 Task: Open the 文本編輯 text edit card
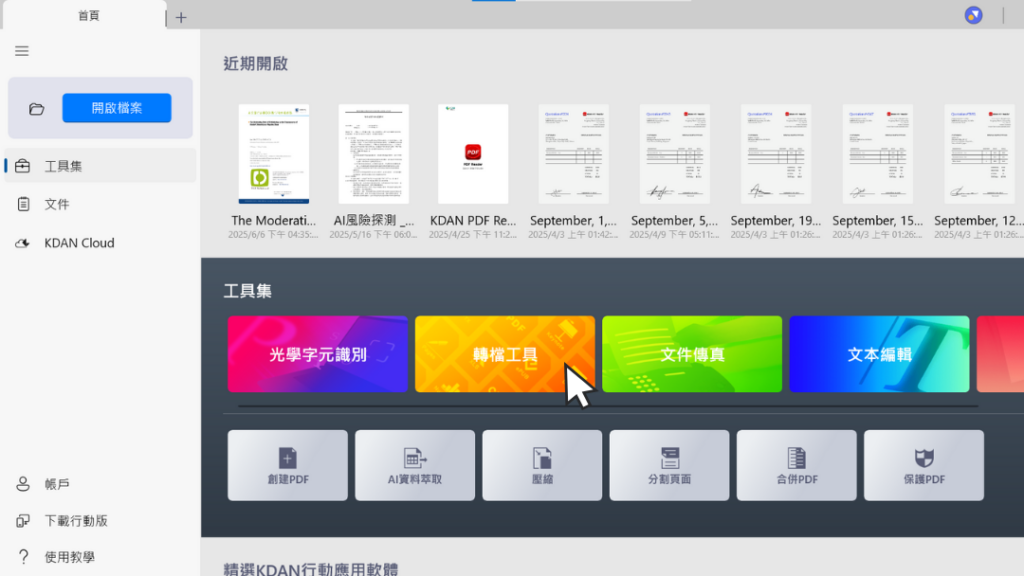click(879, 354)
